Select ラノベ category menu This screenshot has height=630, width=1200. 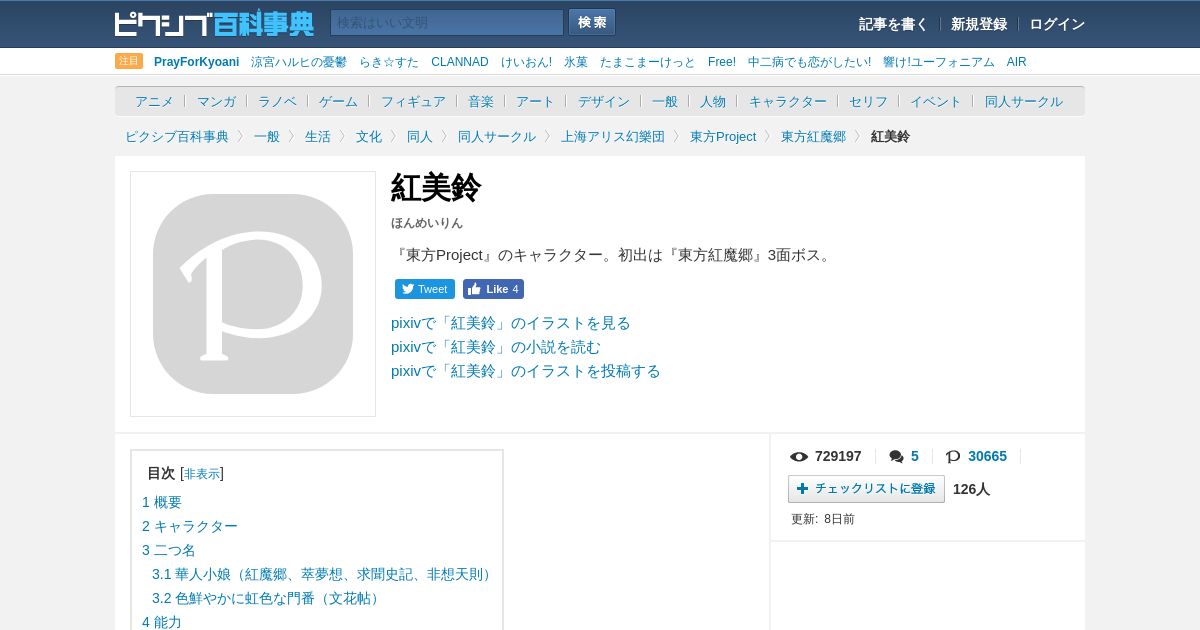pyautogui.click(x=277, y=101)
